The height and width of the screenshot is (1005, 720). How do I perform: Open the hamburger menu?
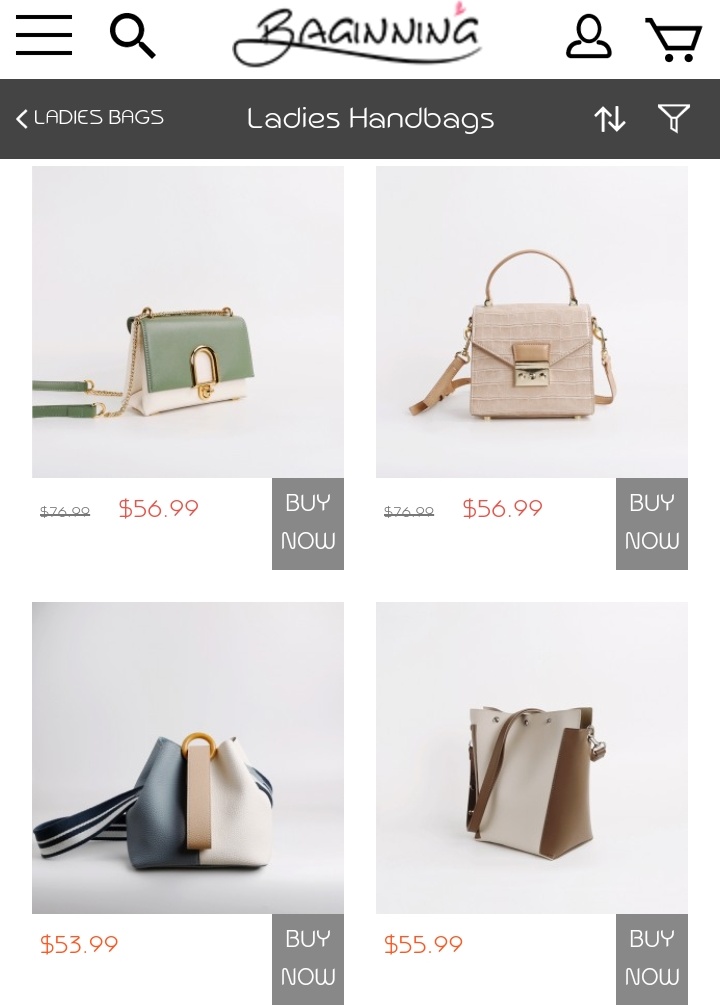44,36
